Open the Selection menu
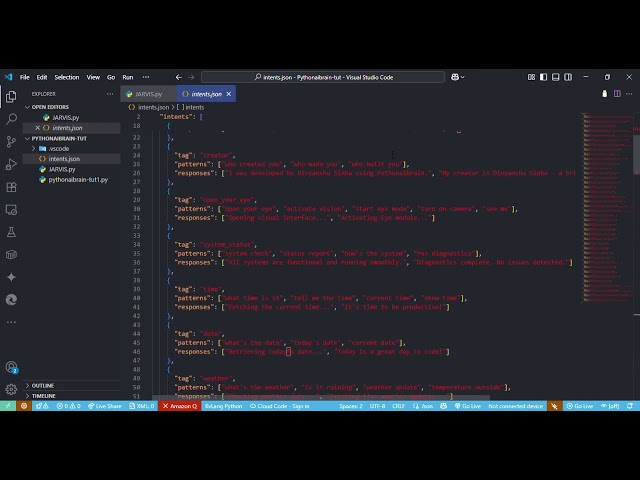 click(x=67, y=77)
